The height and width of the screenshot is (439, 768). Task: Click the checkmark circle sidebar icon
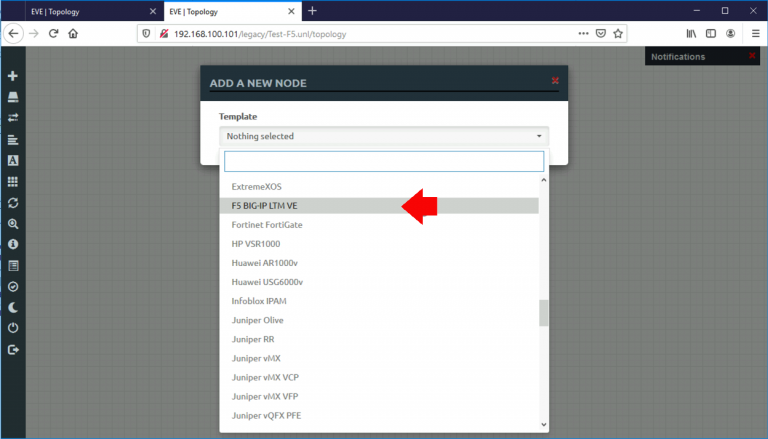click(13, 287)
